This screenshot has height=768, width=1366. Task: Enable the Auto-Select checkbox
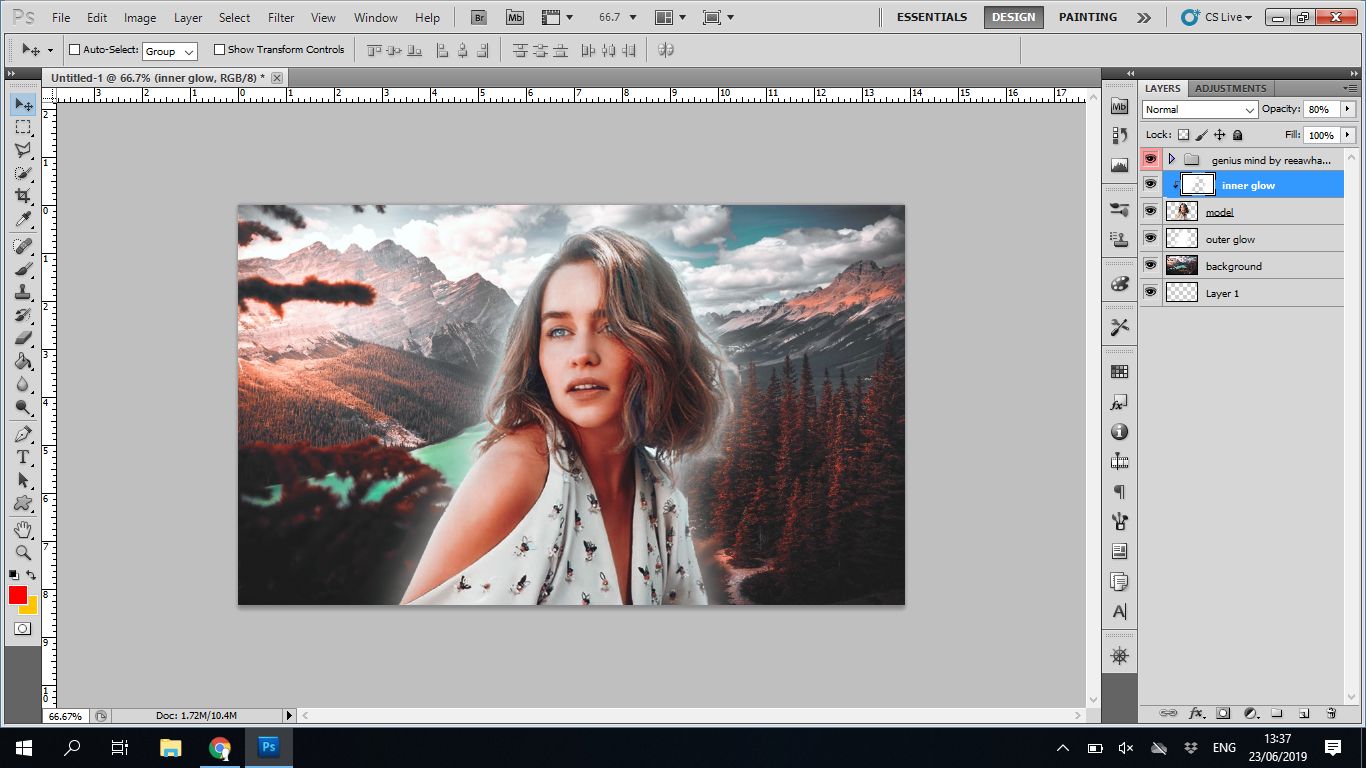click(74, 50)
